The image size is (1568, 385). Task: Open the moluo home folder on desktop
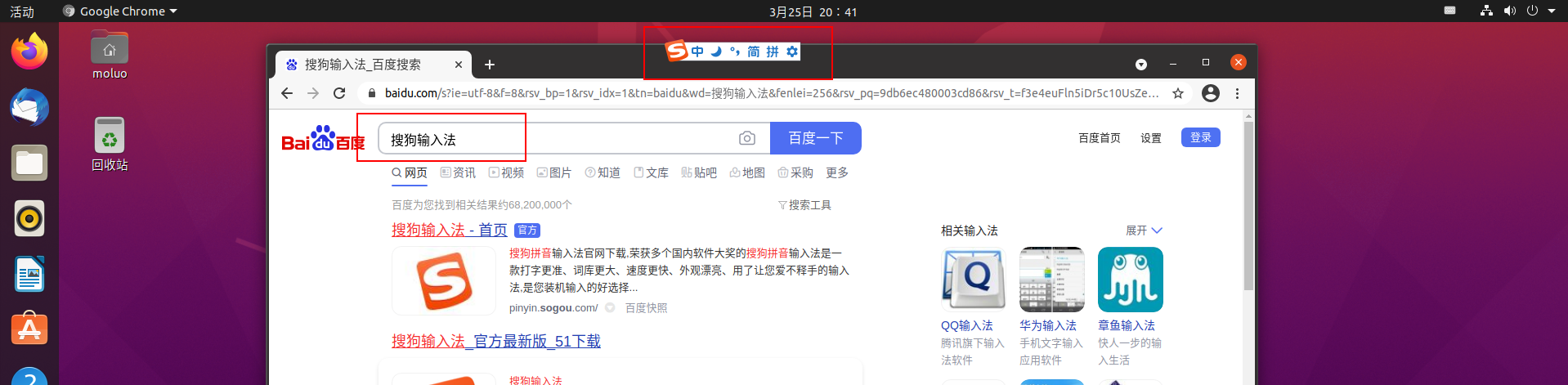(x=110, y=56)
